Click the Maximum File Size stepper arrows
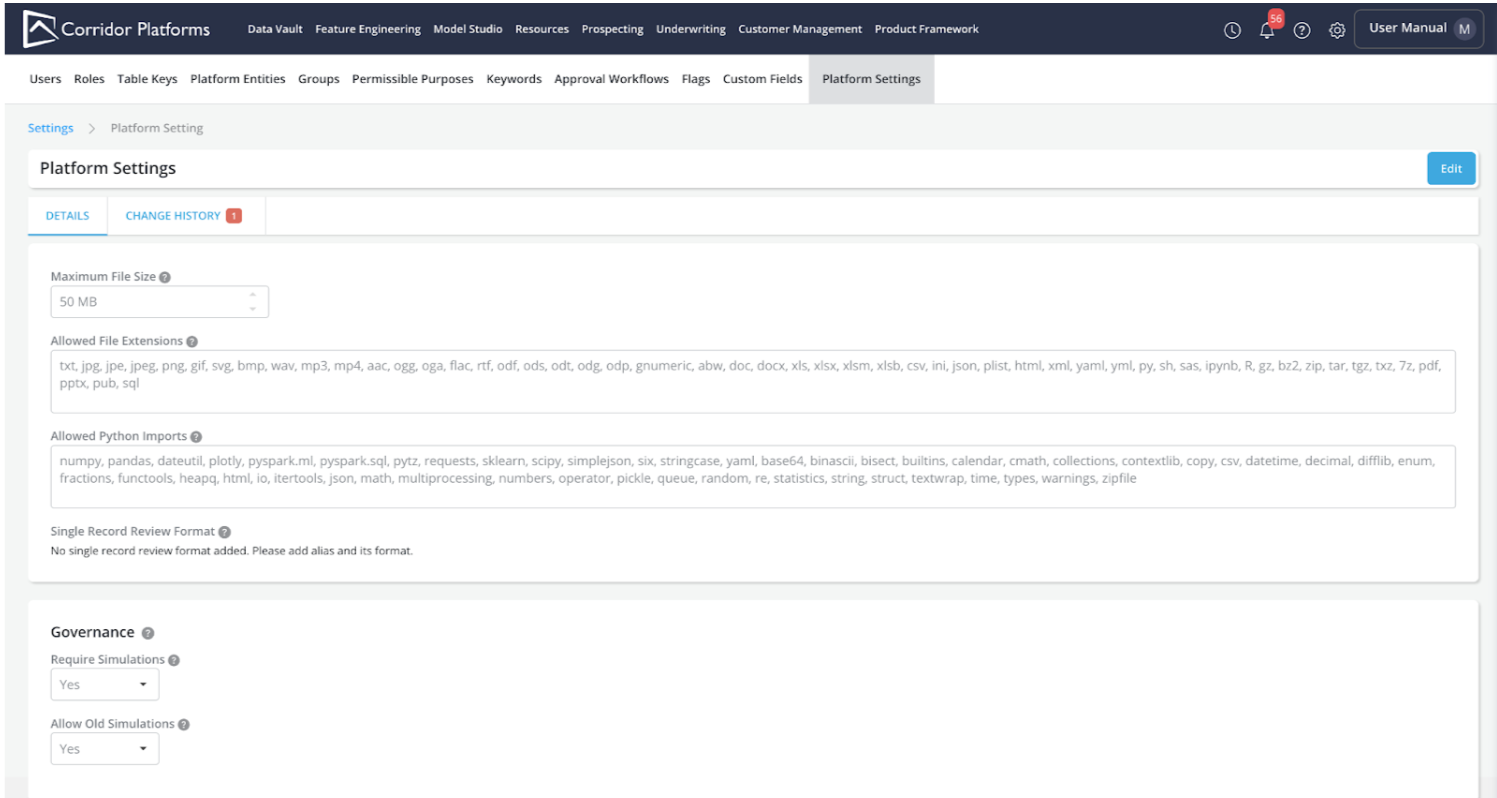The width and height of the screenshot is (1497, 798). (252, 302)
